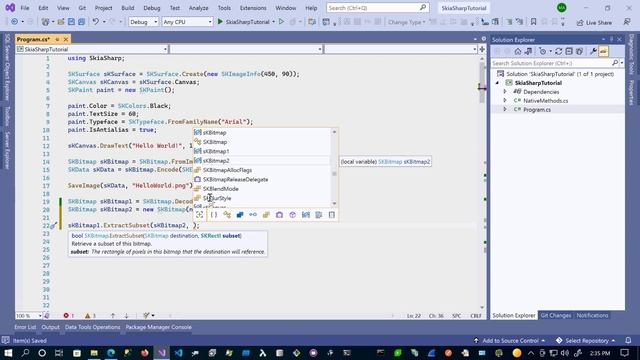Image resolution: width=640 pixels, height=360 pixels.
Task: Click the Collapse All icon in Solution Explorer
Action: pos(569,51)
